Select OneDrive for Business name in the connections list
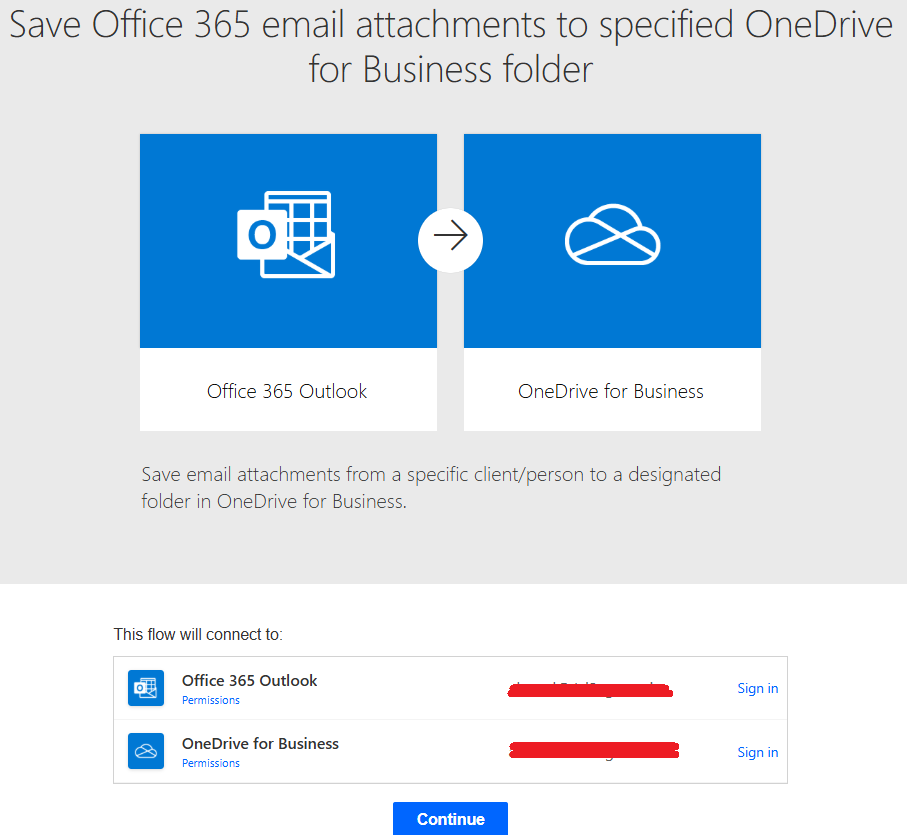The height and width of the screenshot is (835, 907). click(260, 743)
